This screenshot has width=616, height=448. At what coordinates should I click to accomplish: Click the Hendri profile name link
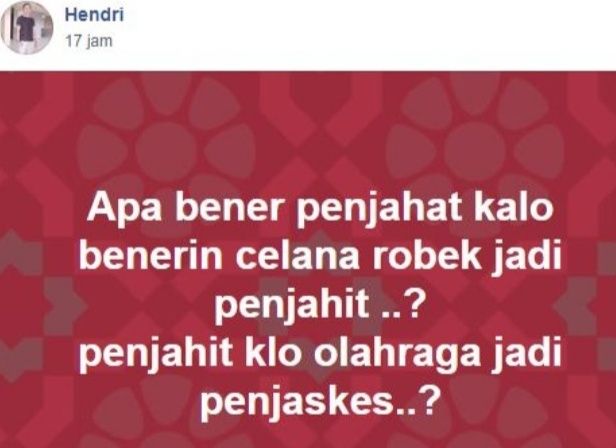tap(94, 15)
